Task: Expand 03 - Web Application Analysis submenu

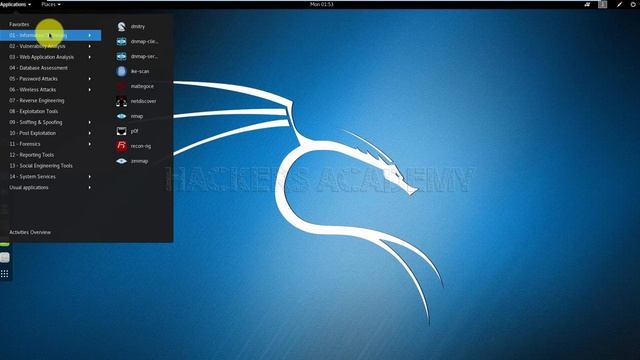Action: point(51,57)
